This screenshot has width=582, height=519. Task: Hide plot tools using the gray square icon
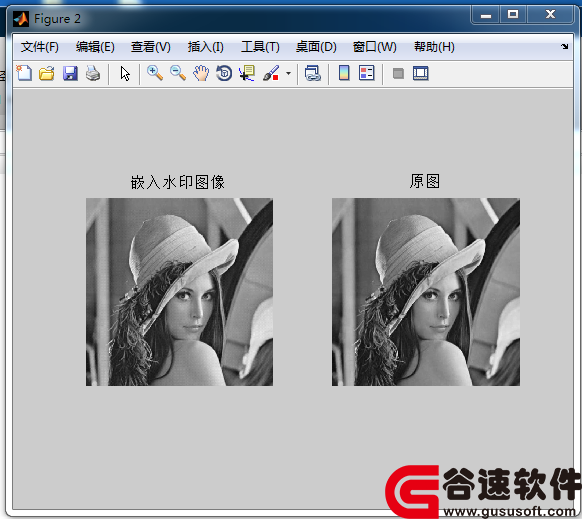[398, 73]
